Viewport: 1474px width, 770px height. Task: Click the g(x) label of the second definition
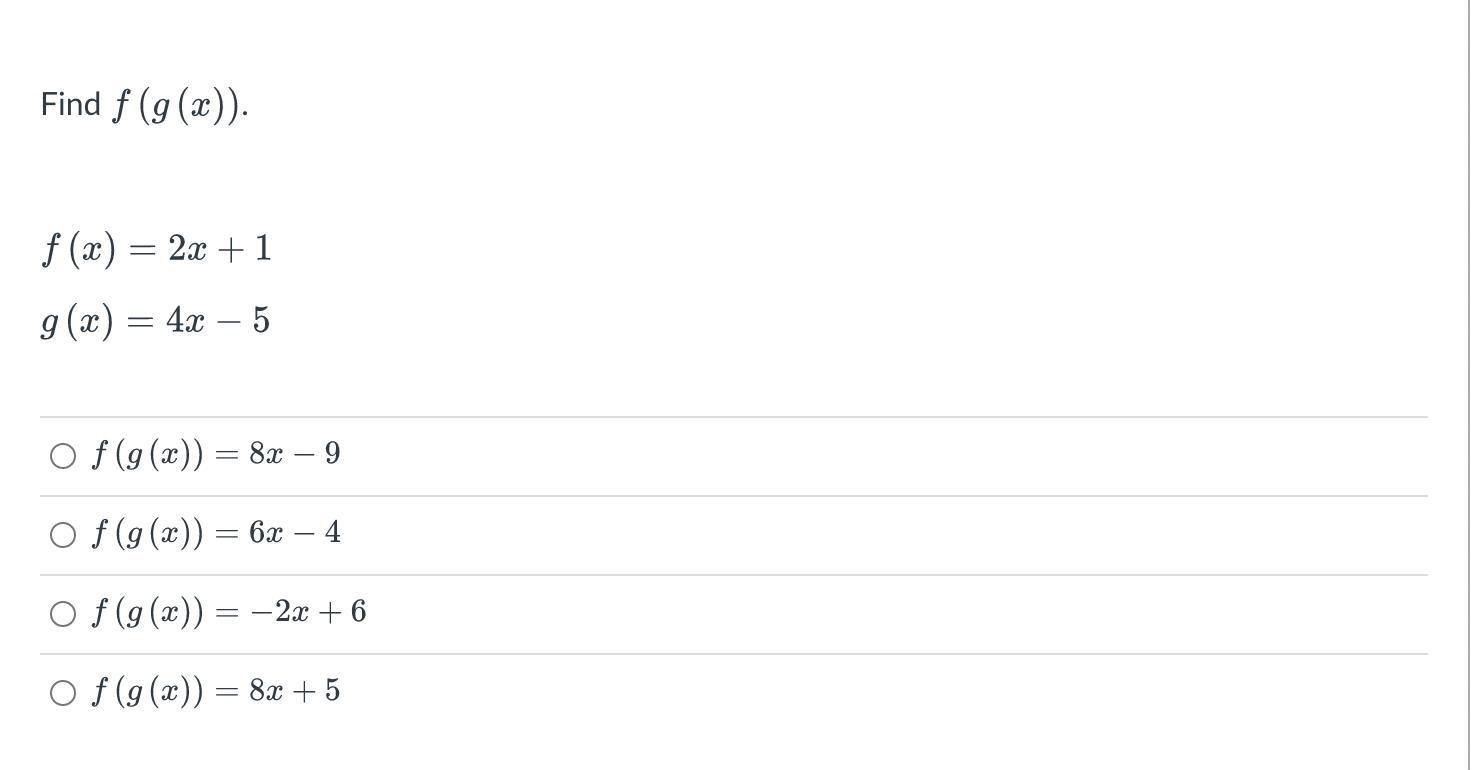click(x=78, y=322)
